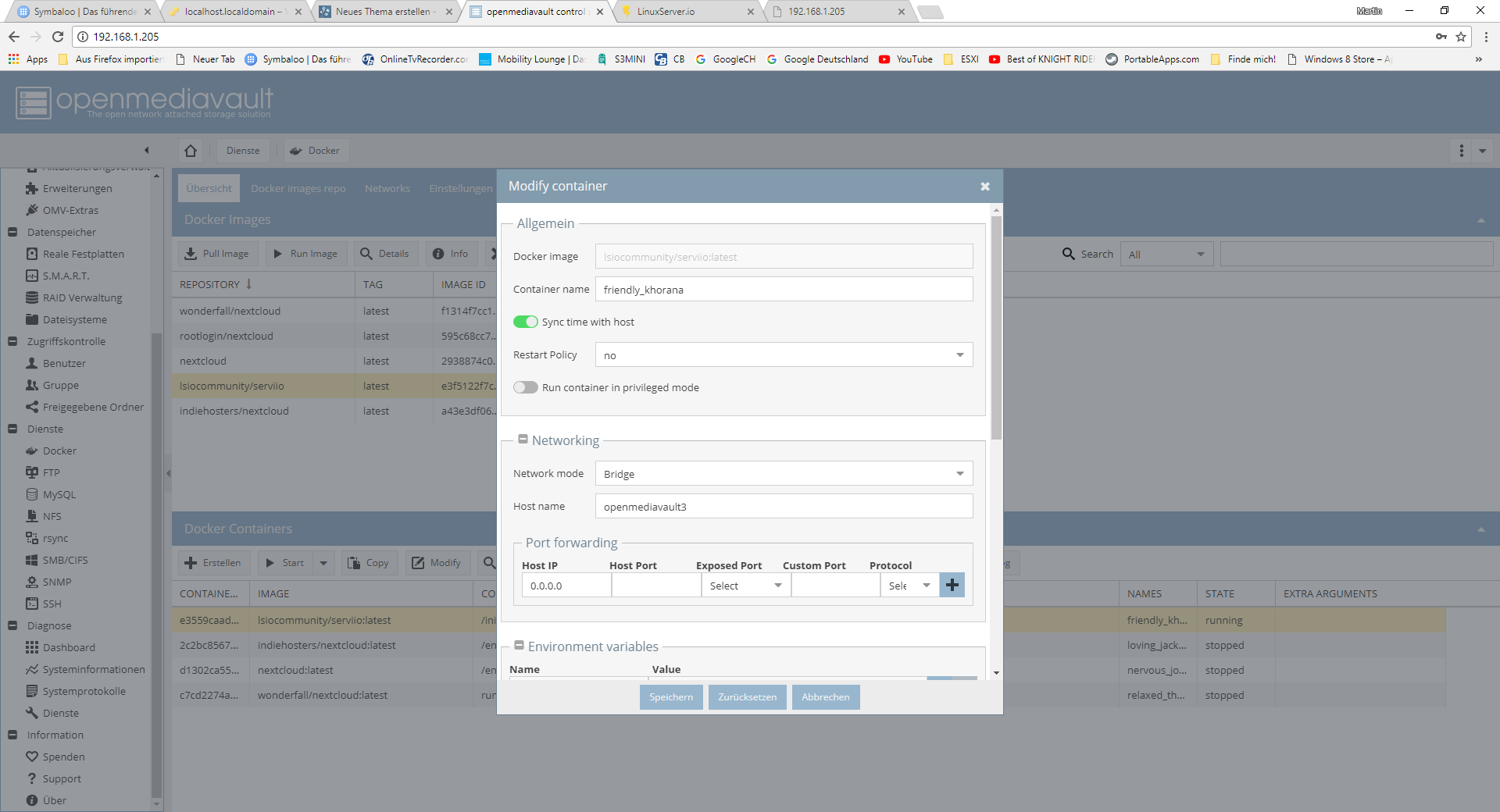Image resolution: width=1500 pixels, height=812 pixels.
Task: Switch to Docker images repo tab
Action: click(x=298, y=188)
